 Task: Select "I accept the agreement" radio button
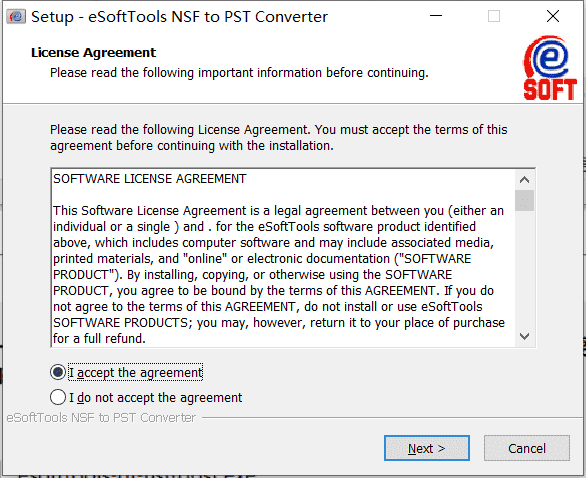(58, 372)
